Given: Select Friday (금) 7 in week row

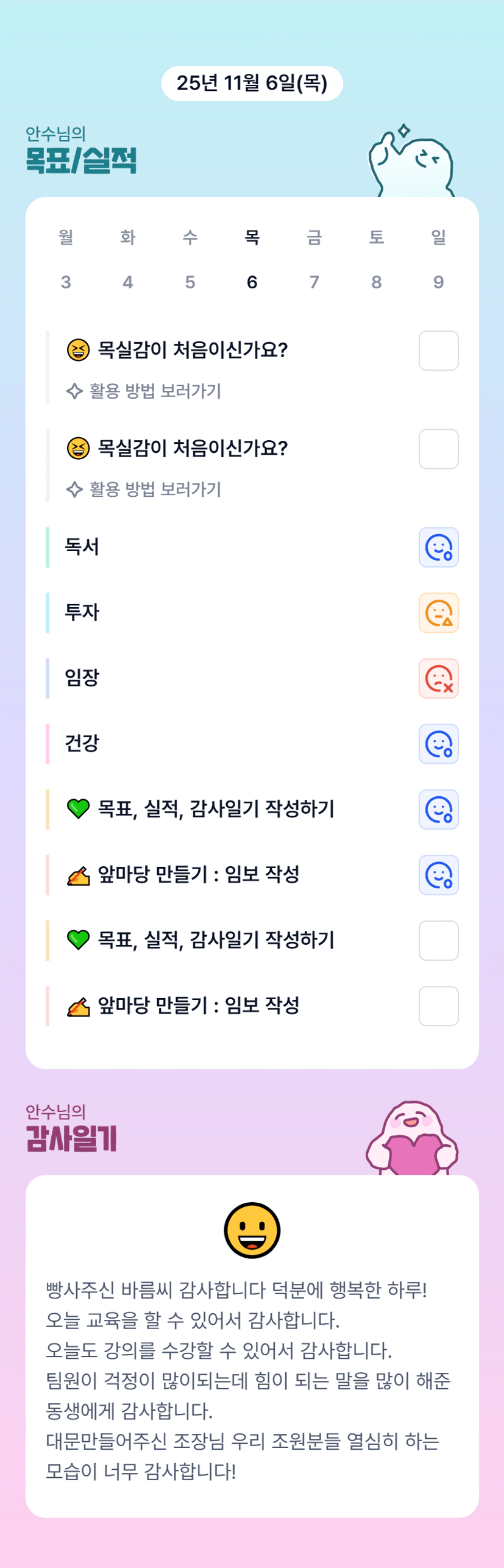Looking at the screenshot, I should (314, 259).
